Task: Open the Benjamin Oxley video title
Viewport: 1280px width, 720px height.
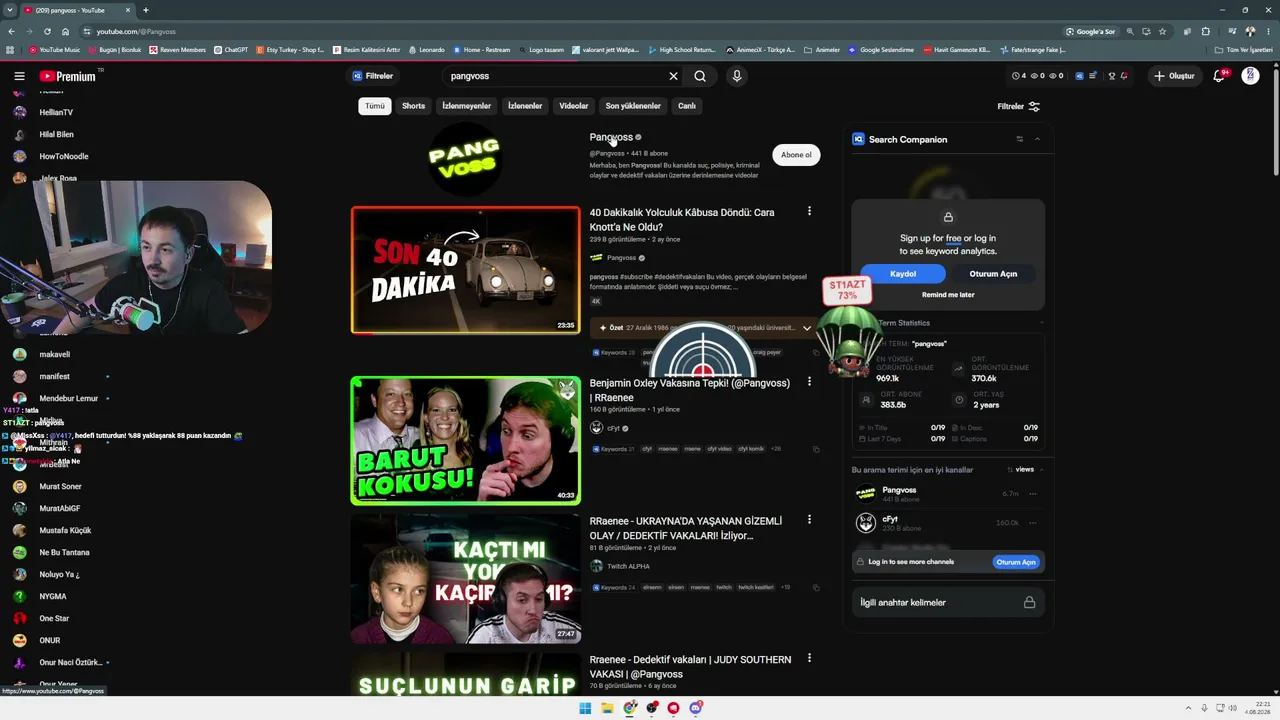Action: (690, 390)
